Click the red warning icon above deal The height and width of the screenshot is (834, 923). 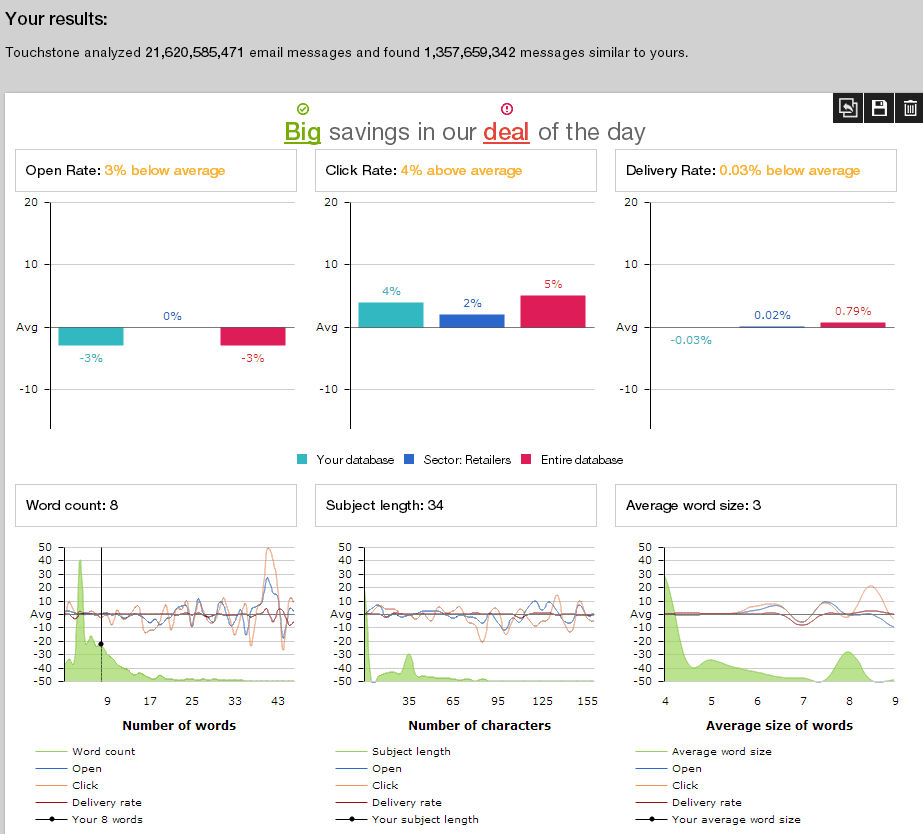[506, 108]
